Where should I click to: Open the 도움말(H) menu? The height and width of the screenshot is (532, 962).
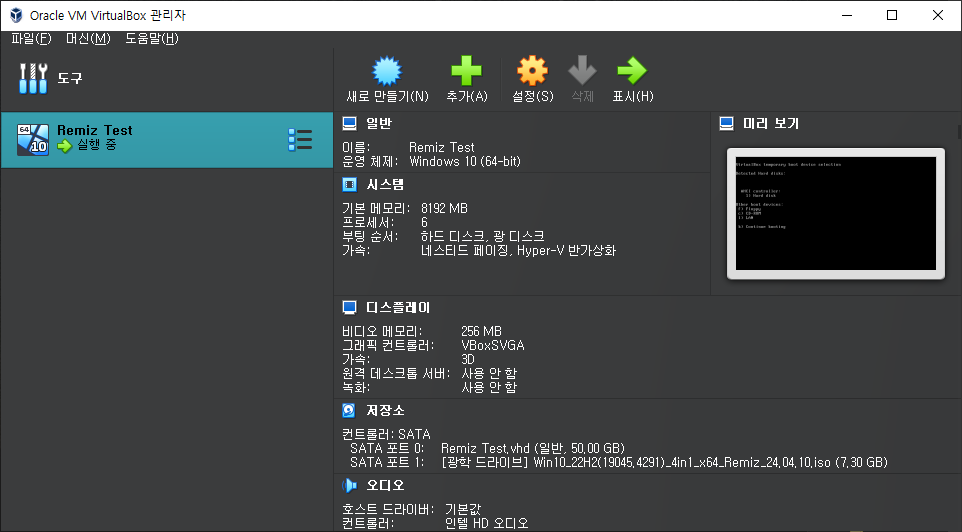pos(152,39)
